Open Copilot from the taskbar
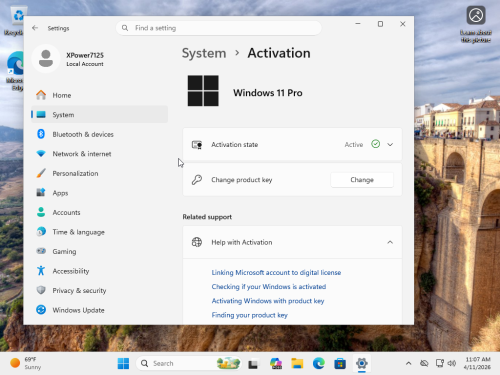 pos(276,363)
